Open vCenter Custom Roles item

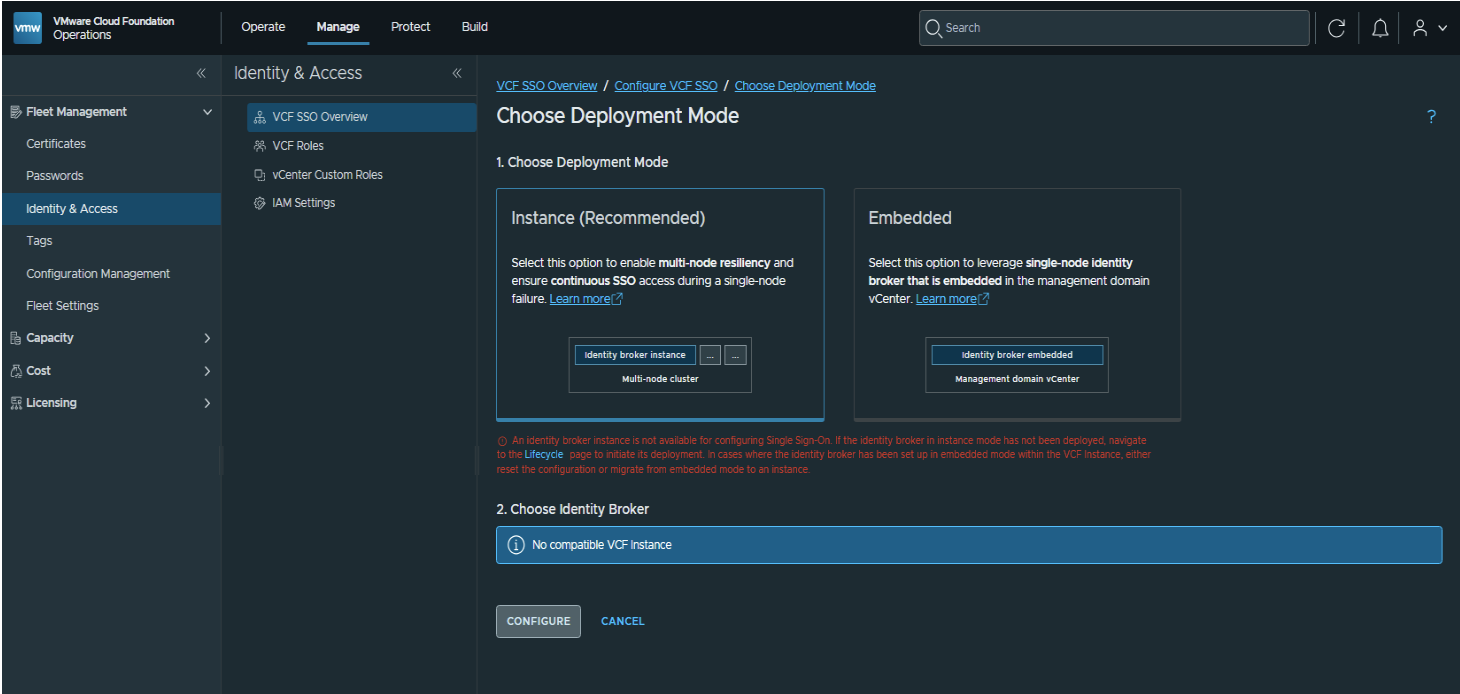(327, 175)
